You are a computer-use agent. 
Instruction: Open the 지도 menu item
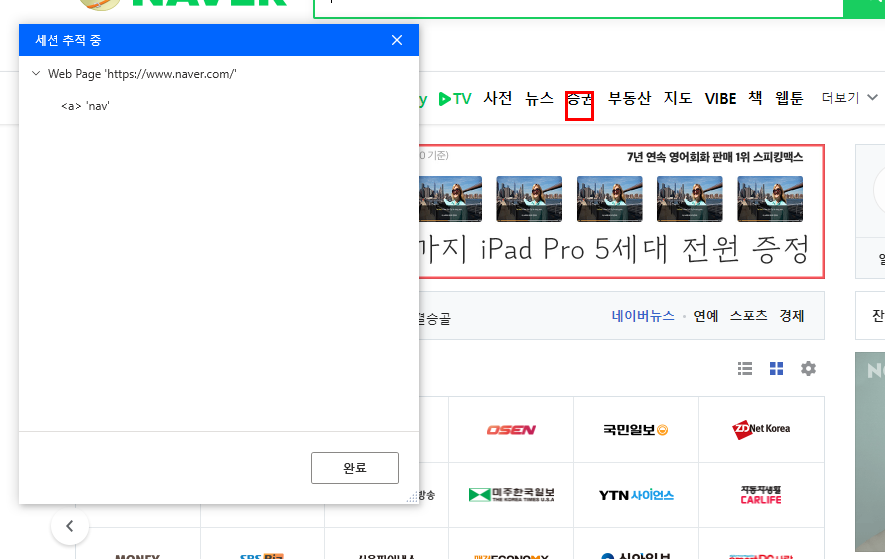(x=678, y=98)
